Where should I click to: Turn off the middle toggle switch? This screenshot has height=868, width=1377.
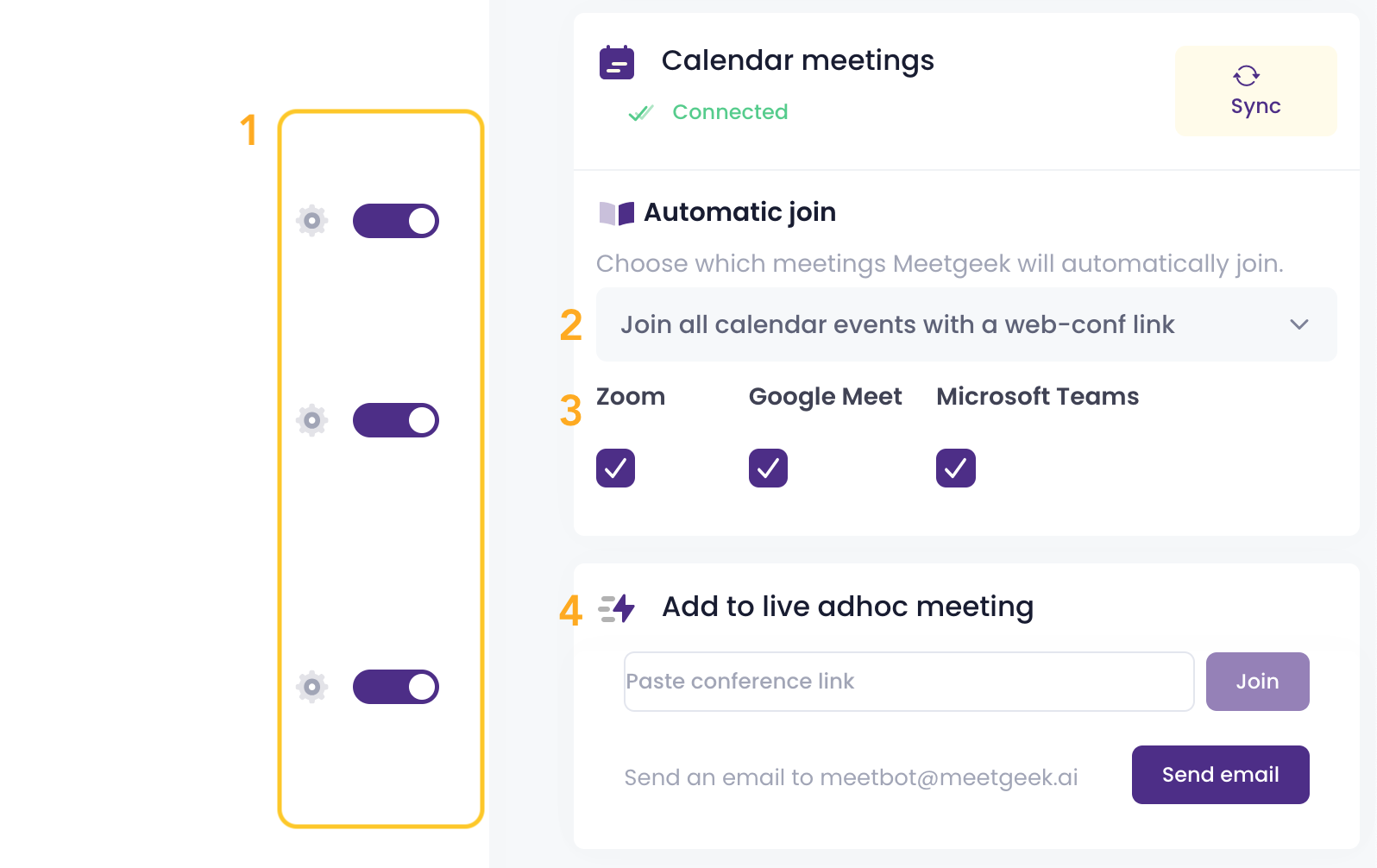click(396, 420)
